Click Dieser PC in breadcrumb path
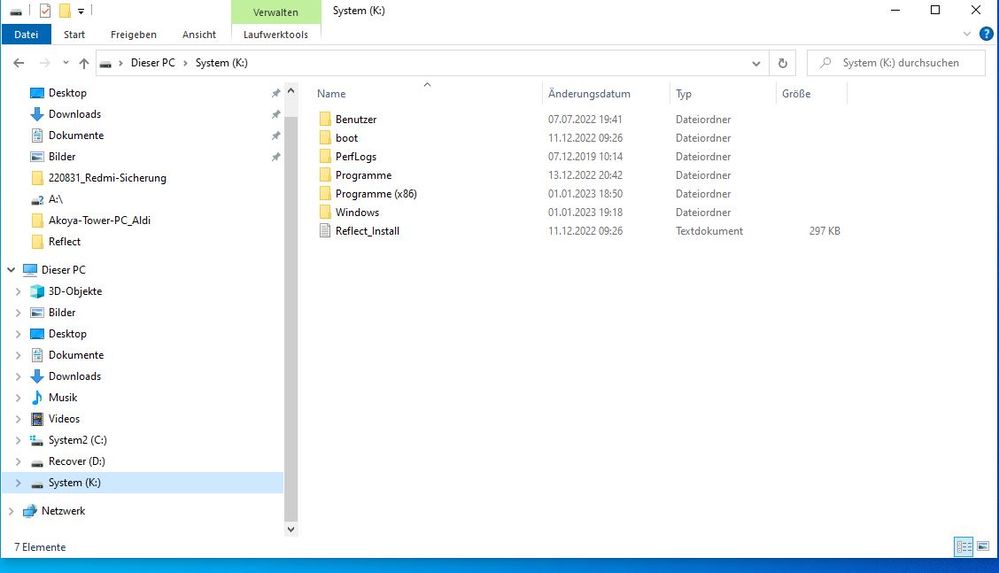 (152, 63)
